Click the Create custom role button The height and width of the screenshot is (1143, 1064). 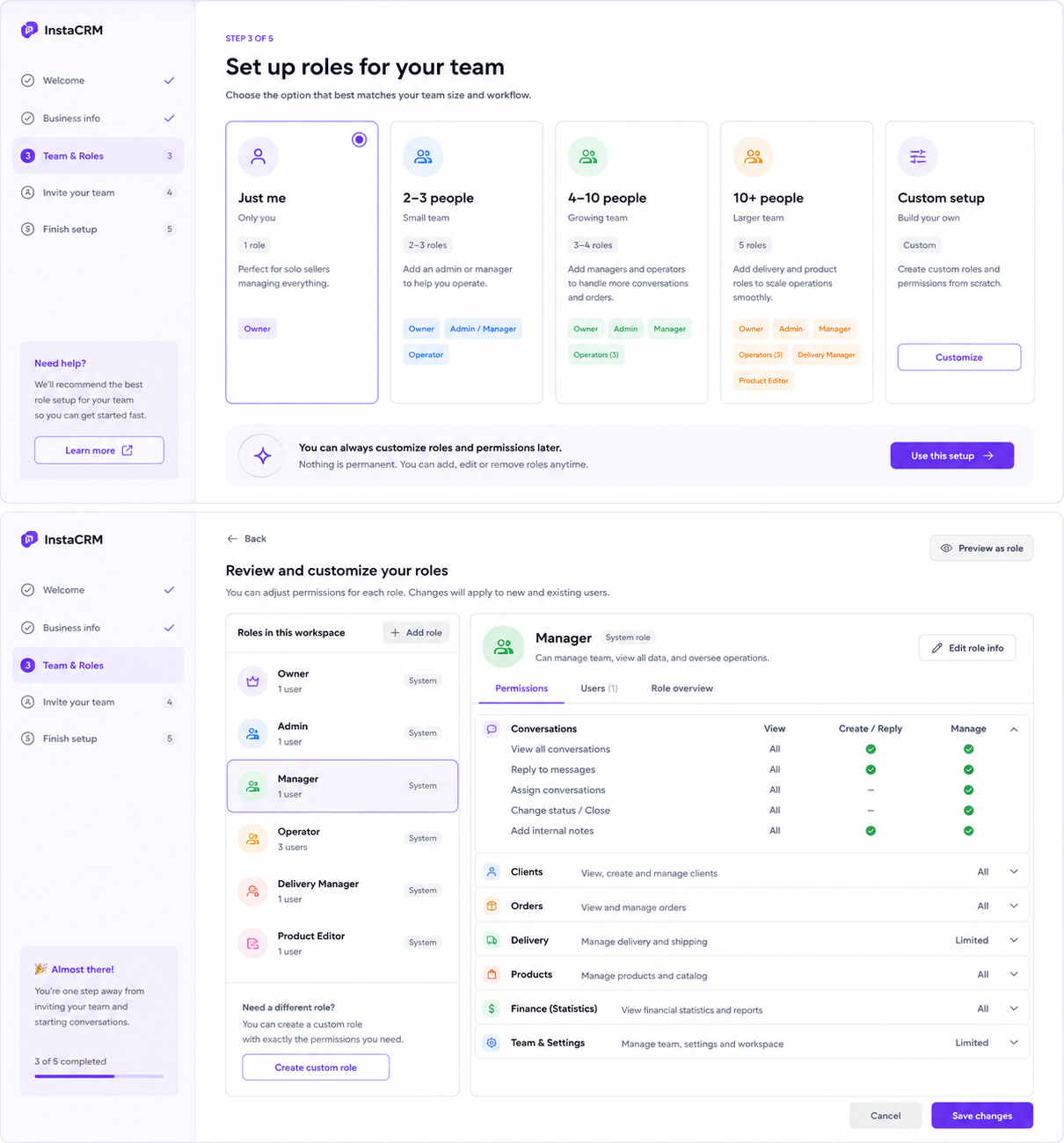click(x=316, y=1067)
